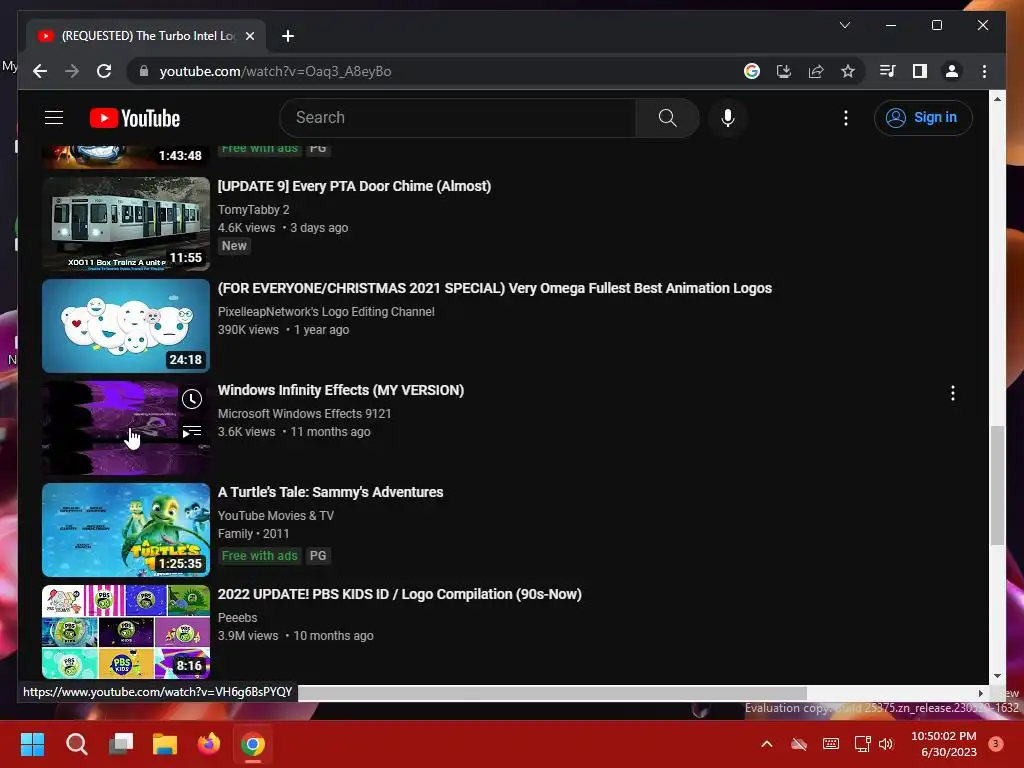
Task: Share this page icon
Action: coord(816,71)
